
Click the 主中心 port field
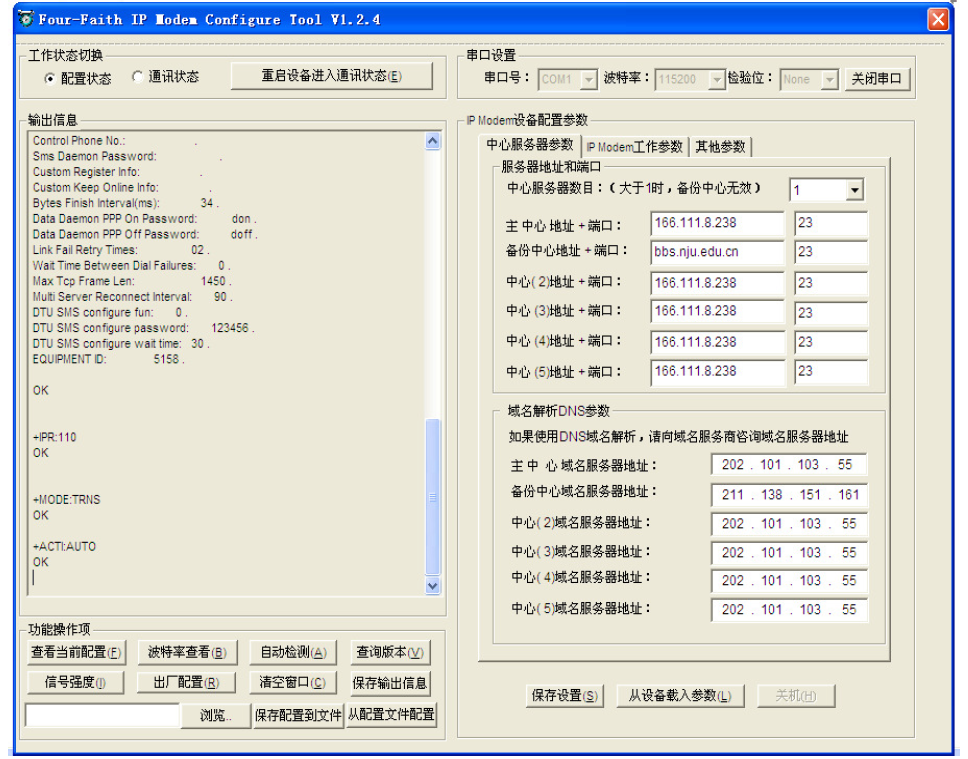(x=831, y=223)
